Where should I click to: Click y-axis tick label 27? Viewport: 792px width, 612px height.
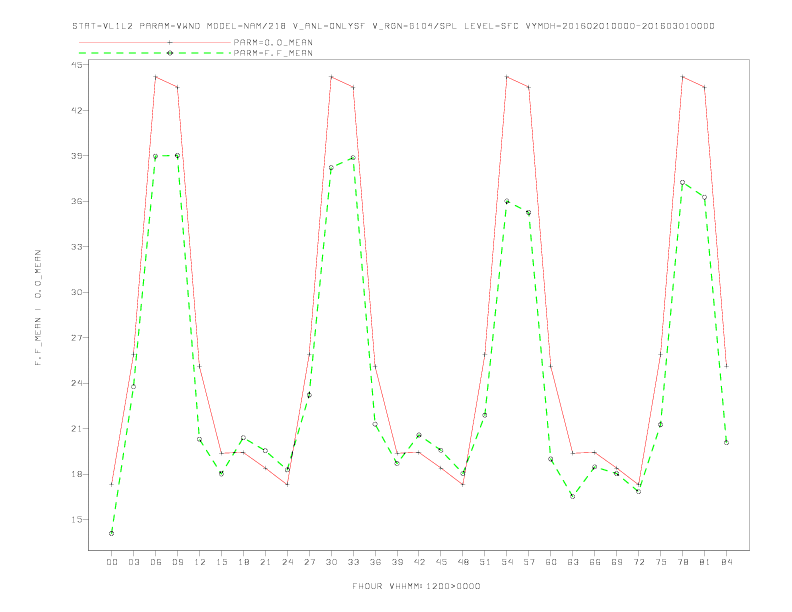click(x=77, y=337)
